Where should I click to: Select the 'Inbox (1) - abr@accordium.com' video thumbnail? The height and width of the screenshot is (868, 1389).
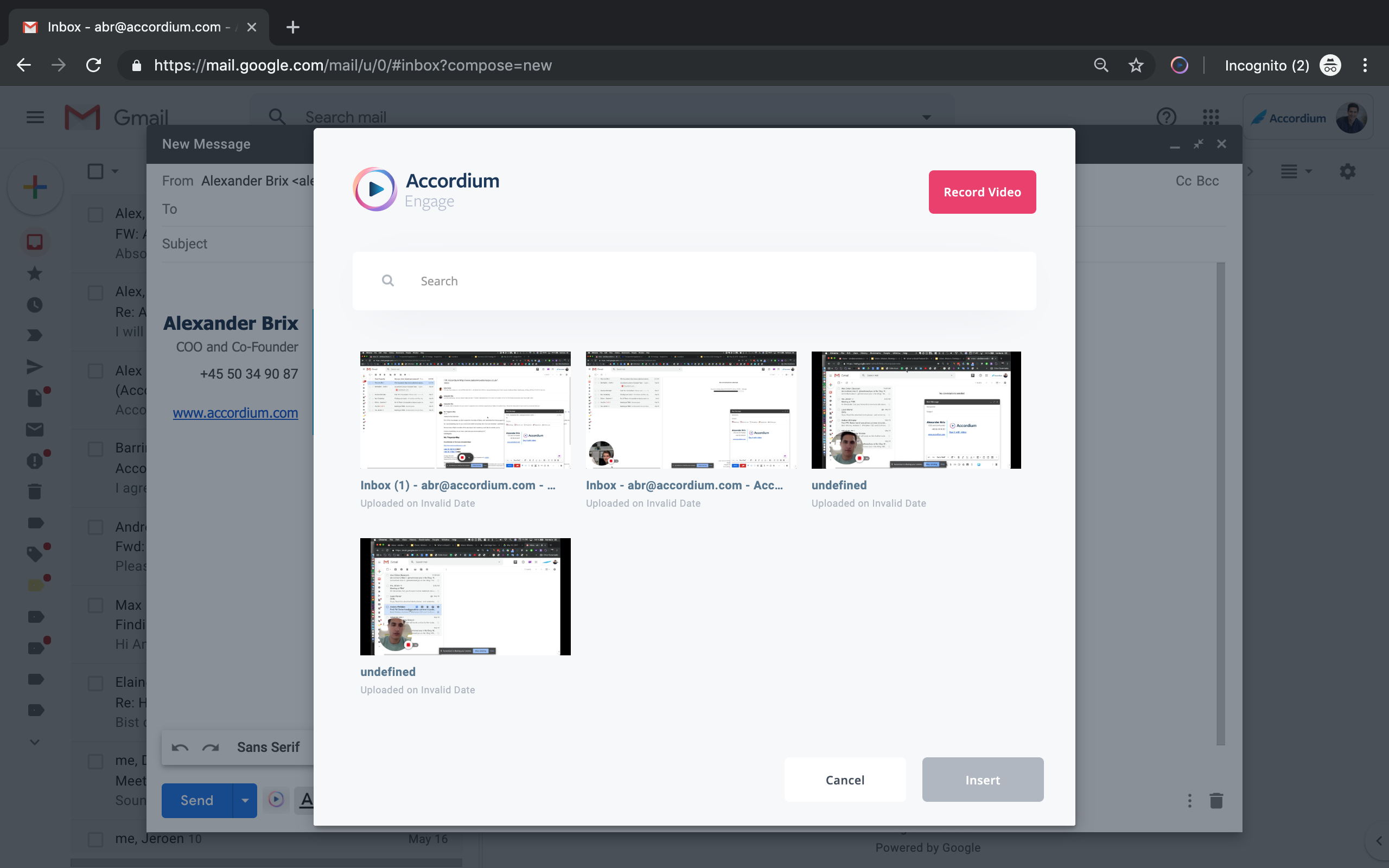pyautogui.click(x=466, y=410)
